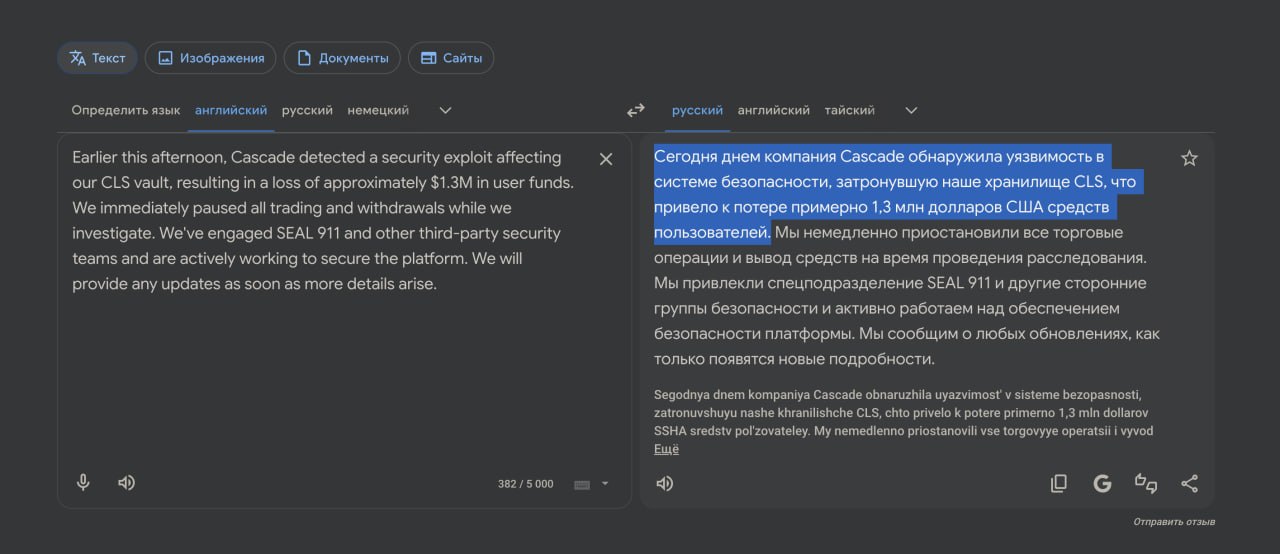Select русский as source language
This screenshot has height=554, width=1280.
coord(307,110)
